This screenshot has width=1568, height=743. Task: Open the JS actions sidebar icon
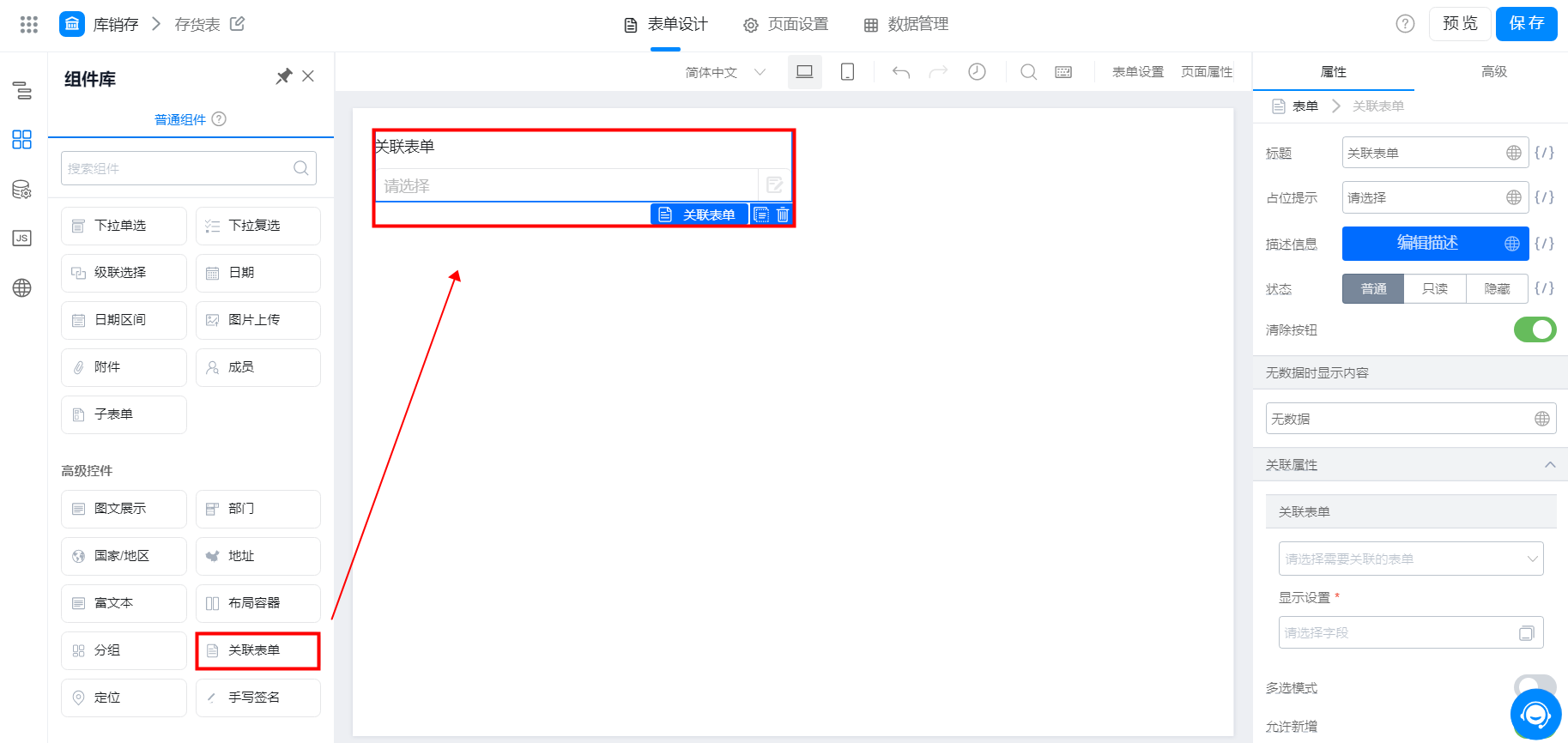click(x=22, y=239)
